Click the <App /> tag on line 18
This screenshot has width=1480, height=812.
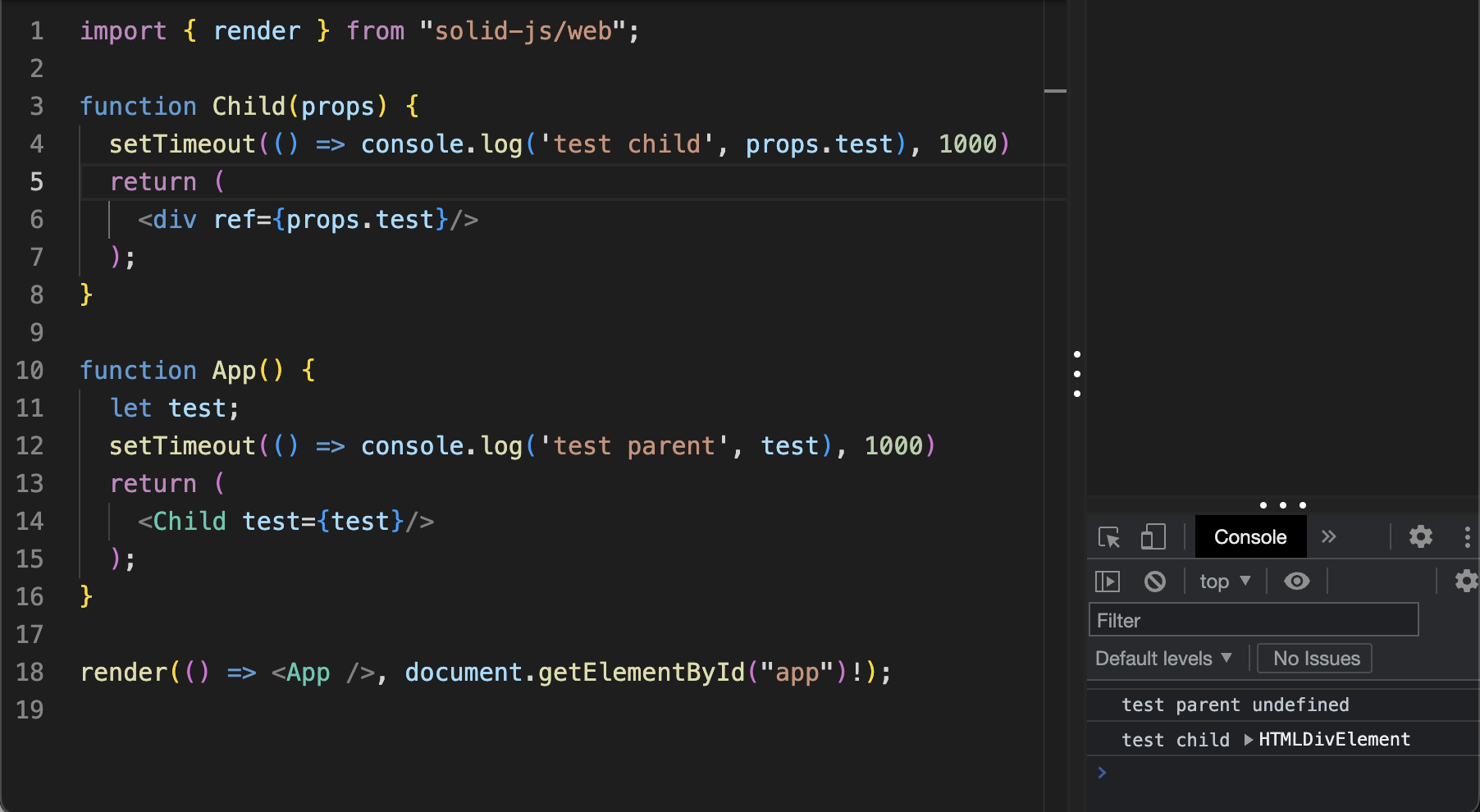coord(323,673)
